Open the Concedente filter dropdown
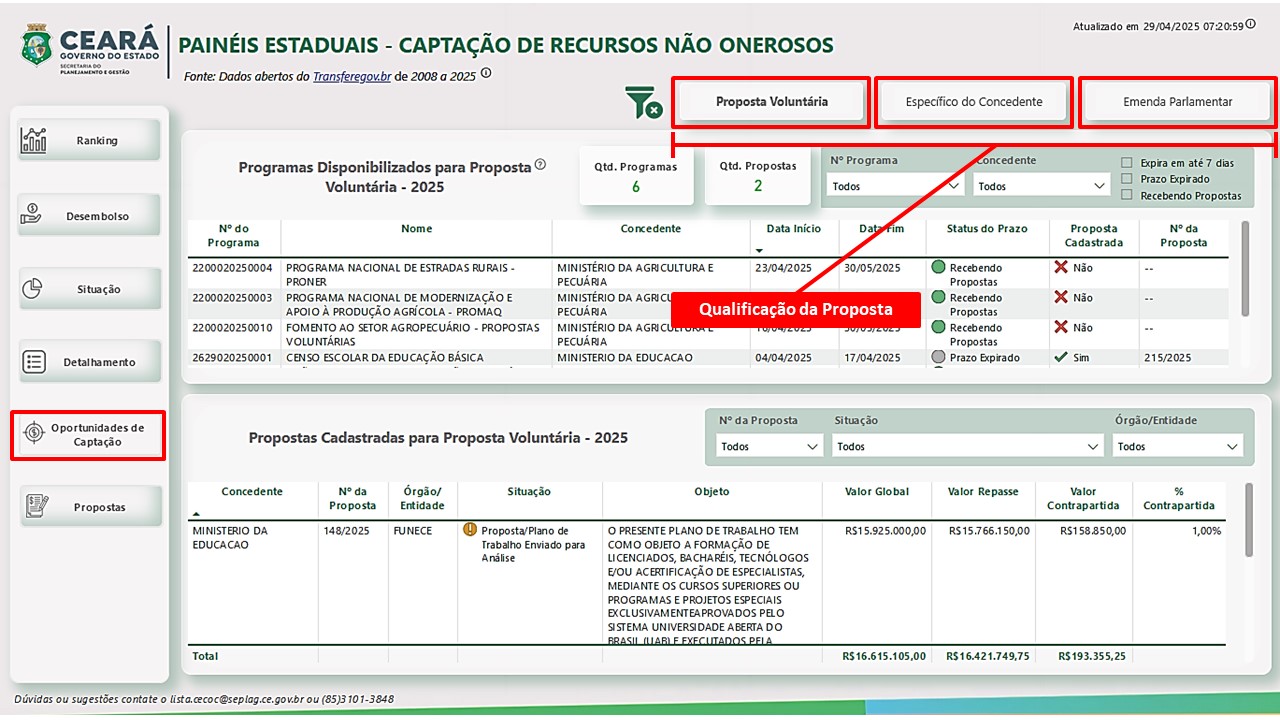 (1042, 186)
